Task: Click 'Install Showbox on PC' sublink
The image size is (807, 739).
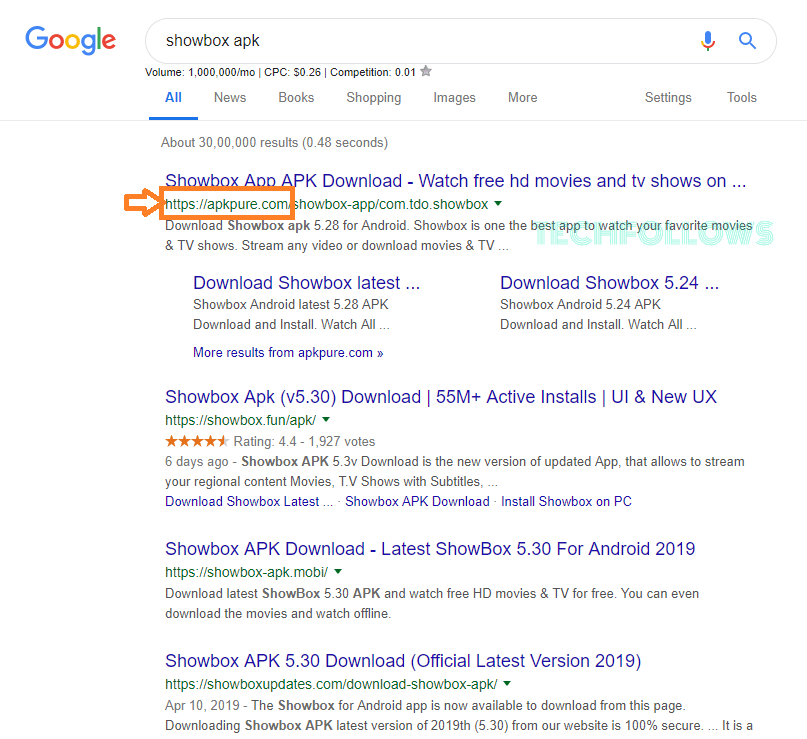Action: click(566, 501)
